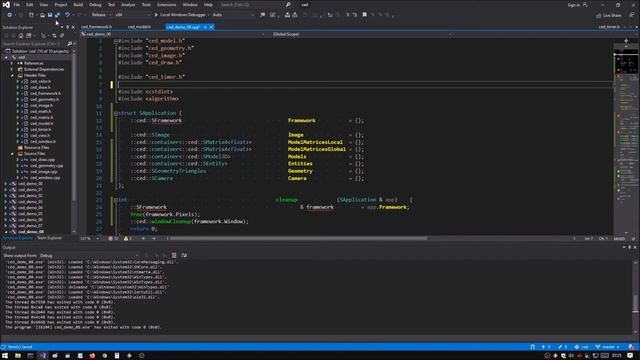
Task: Open the Analyze menu
Action: (128, 4)
